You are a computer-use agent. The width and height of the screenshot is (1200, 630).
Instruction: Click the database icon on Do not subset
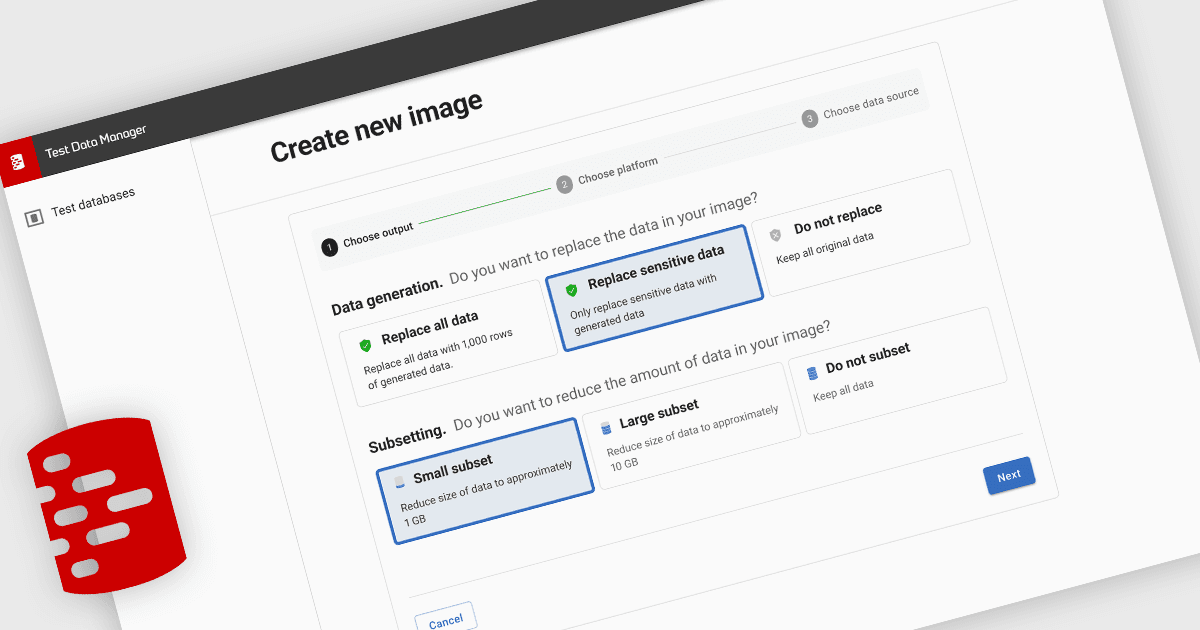click(x=812, y=372)
